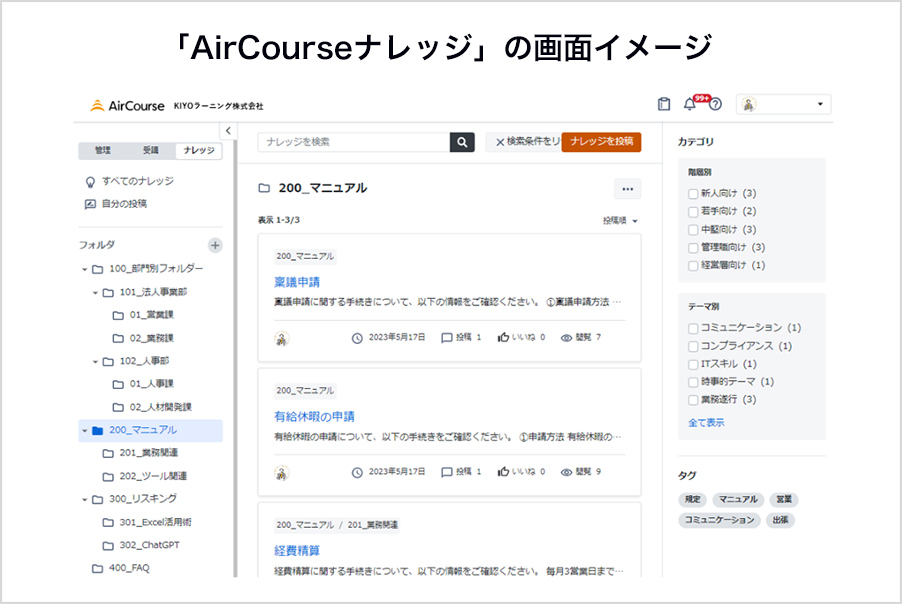The height and width of the screenshot is (604, 902).
Task: Click the 全て表示 link
Action: 706,423
